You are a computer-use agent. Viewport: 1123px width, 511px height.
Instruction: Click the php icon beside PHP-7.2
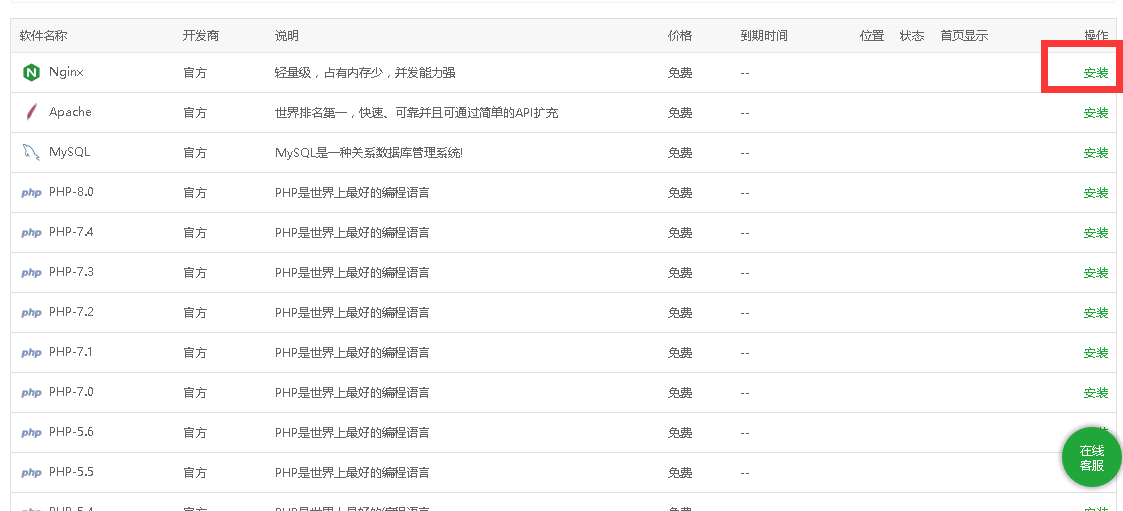point(32,313)
